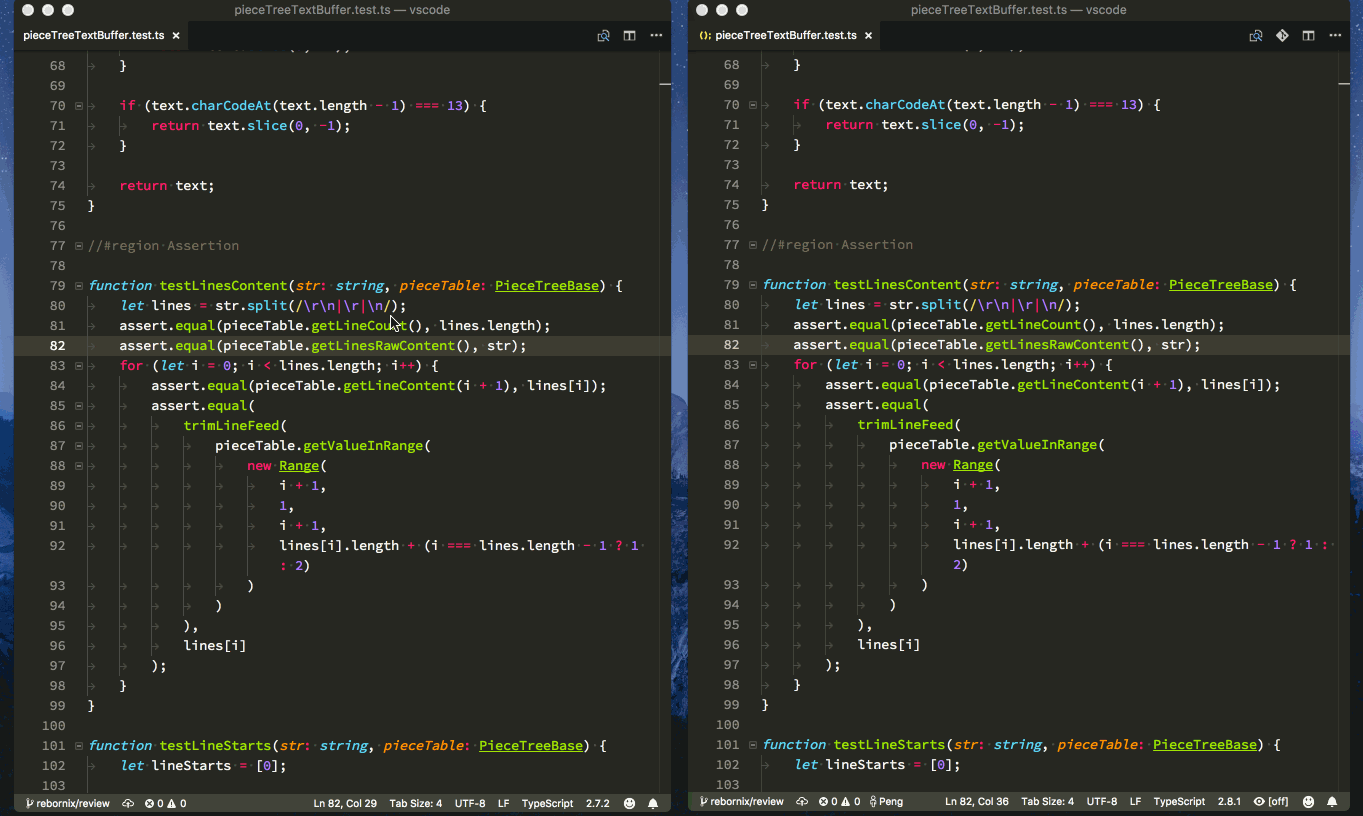
Task: Collapse the testLinesContent function fold
Action: (78, 285)
